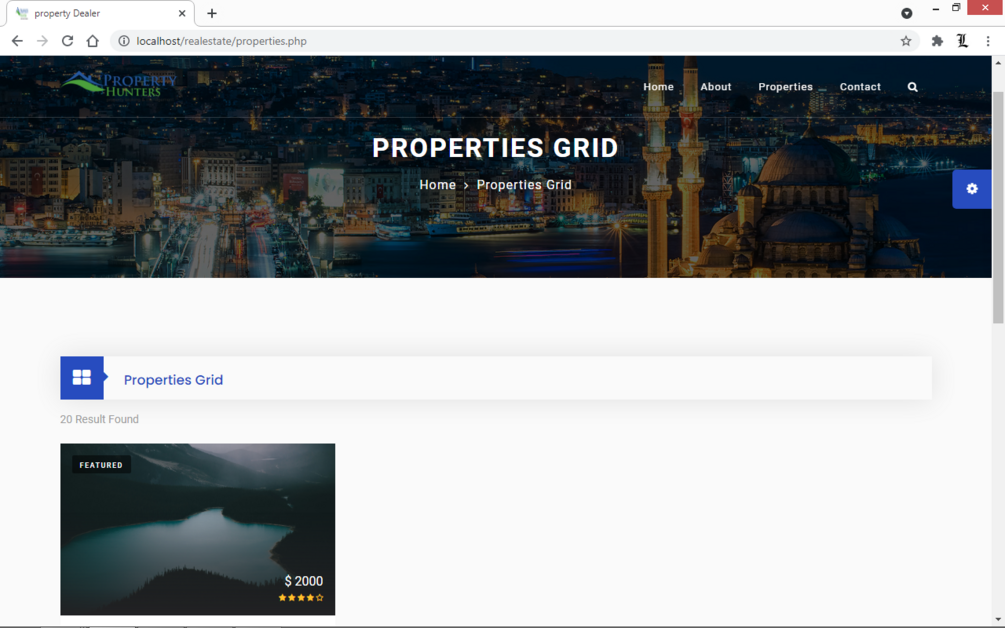
Task: Restore down the browser window
Action: point(956,8)
